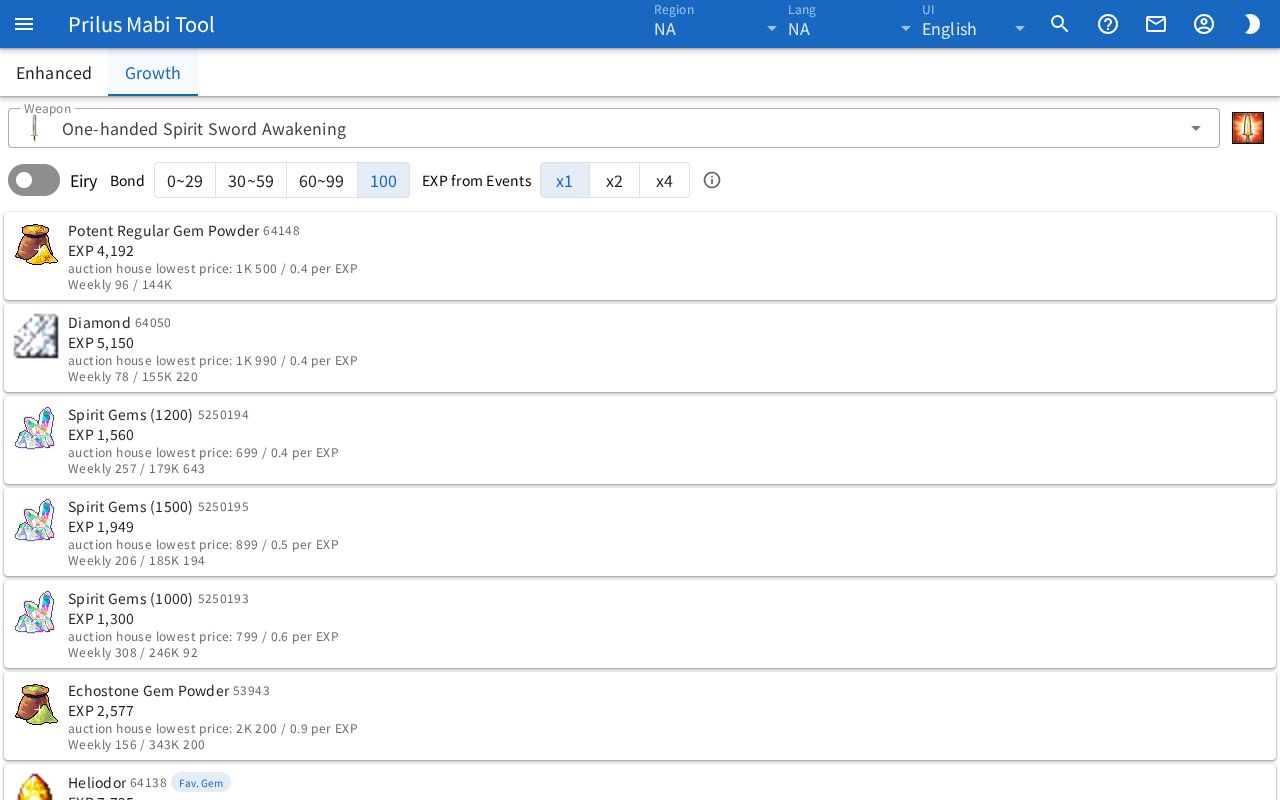Select Bond range 30~59

pos(251,180)
